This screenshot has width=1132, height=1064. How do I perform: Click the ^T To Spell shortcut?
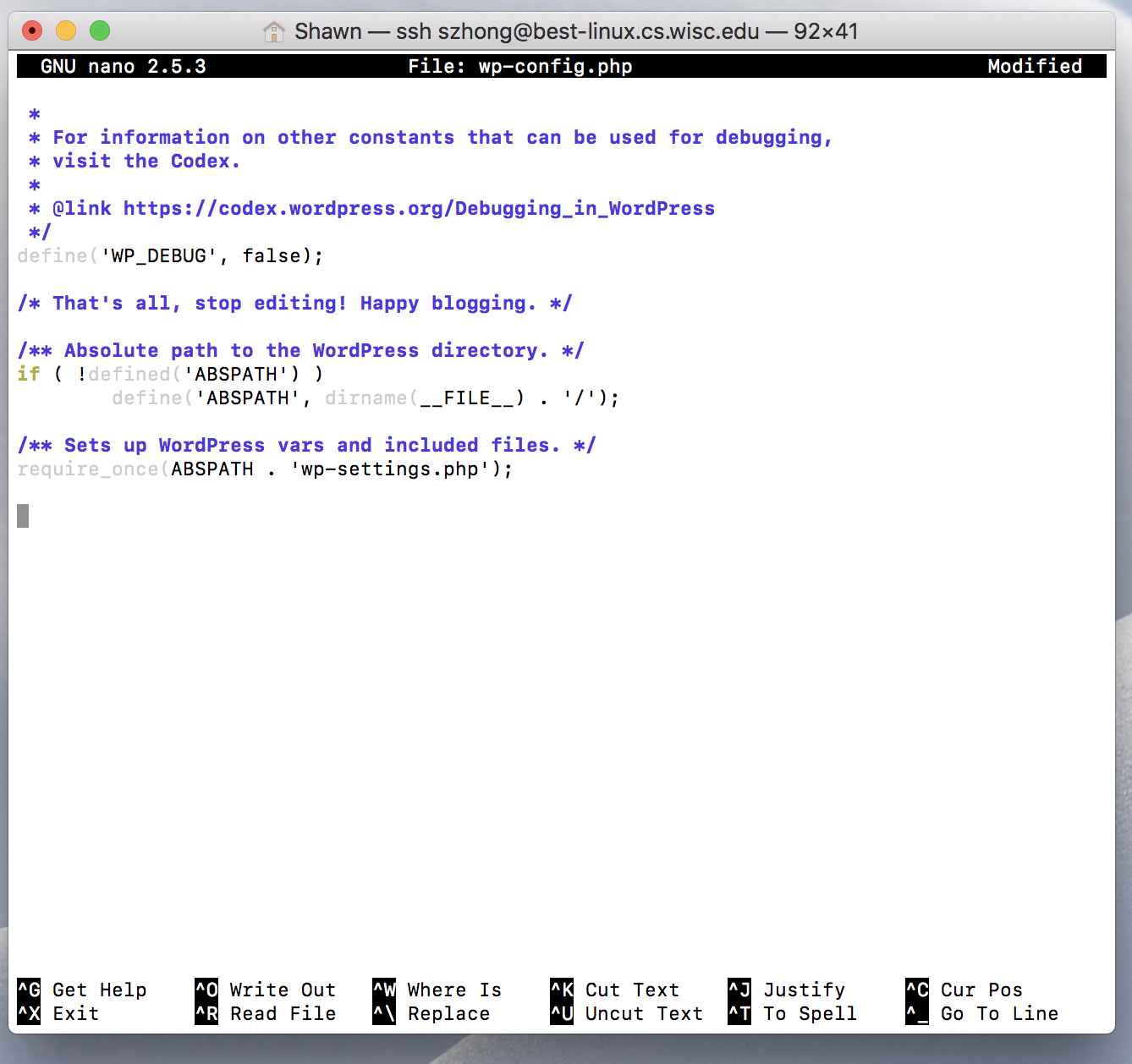point(793,1013)
